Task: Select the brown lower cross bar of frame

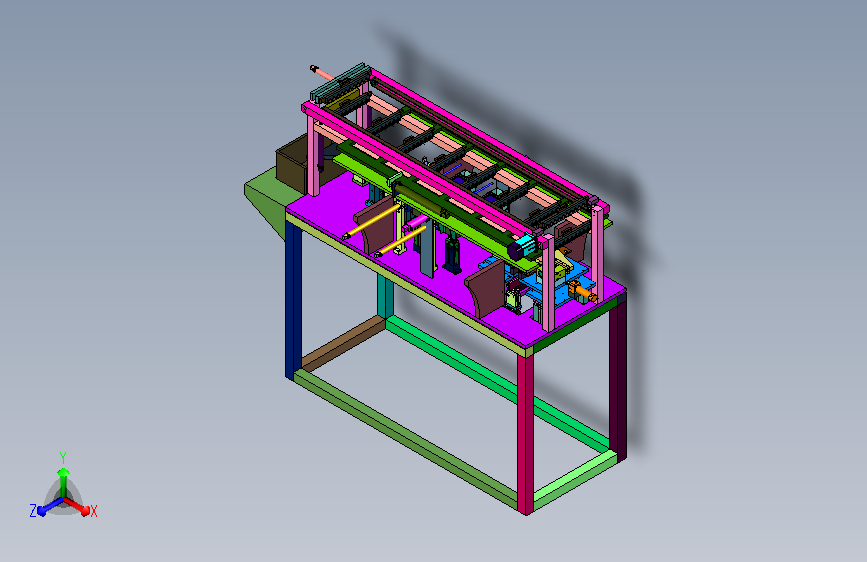Action: [343, 344]
